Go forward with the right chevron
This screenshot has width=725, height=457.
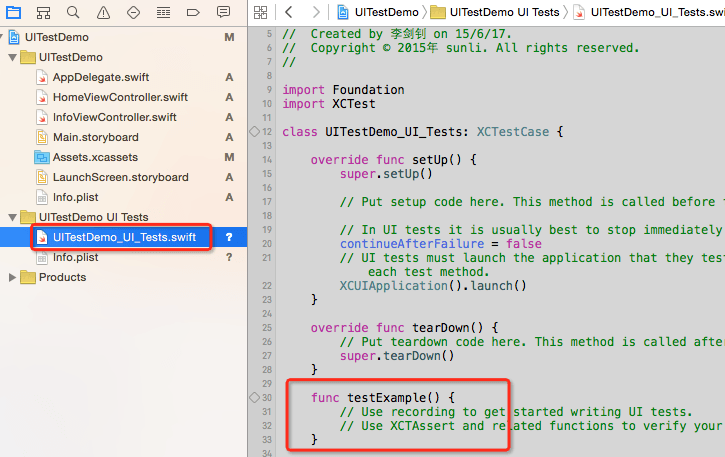(316, 12)
